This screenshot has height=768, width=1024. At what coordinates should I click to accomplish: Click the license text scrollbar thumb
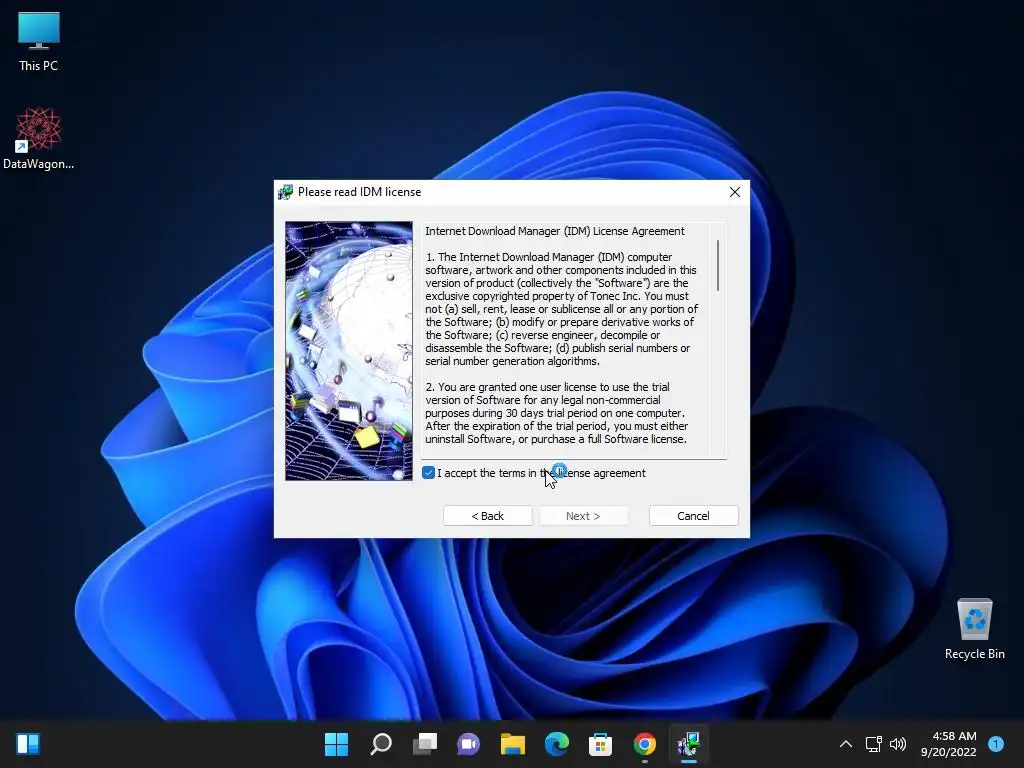[x=718, y=265]
